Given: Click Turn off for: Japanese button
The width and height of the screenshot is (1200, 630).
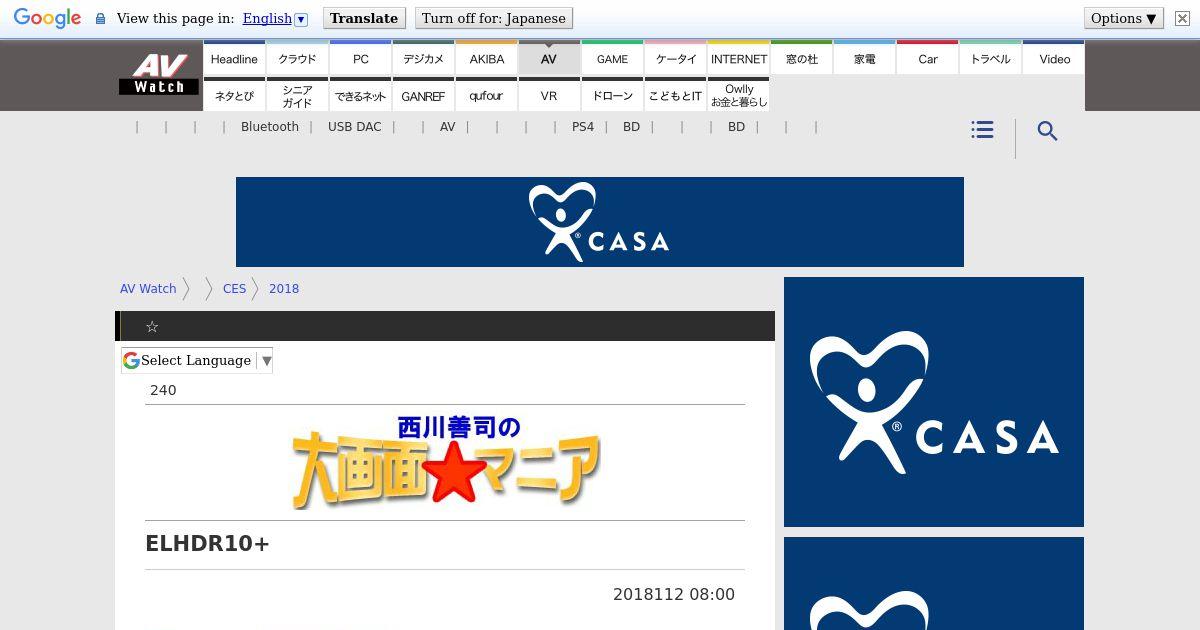Looking at the screenshot, I should pos(494,18).
